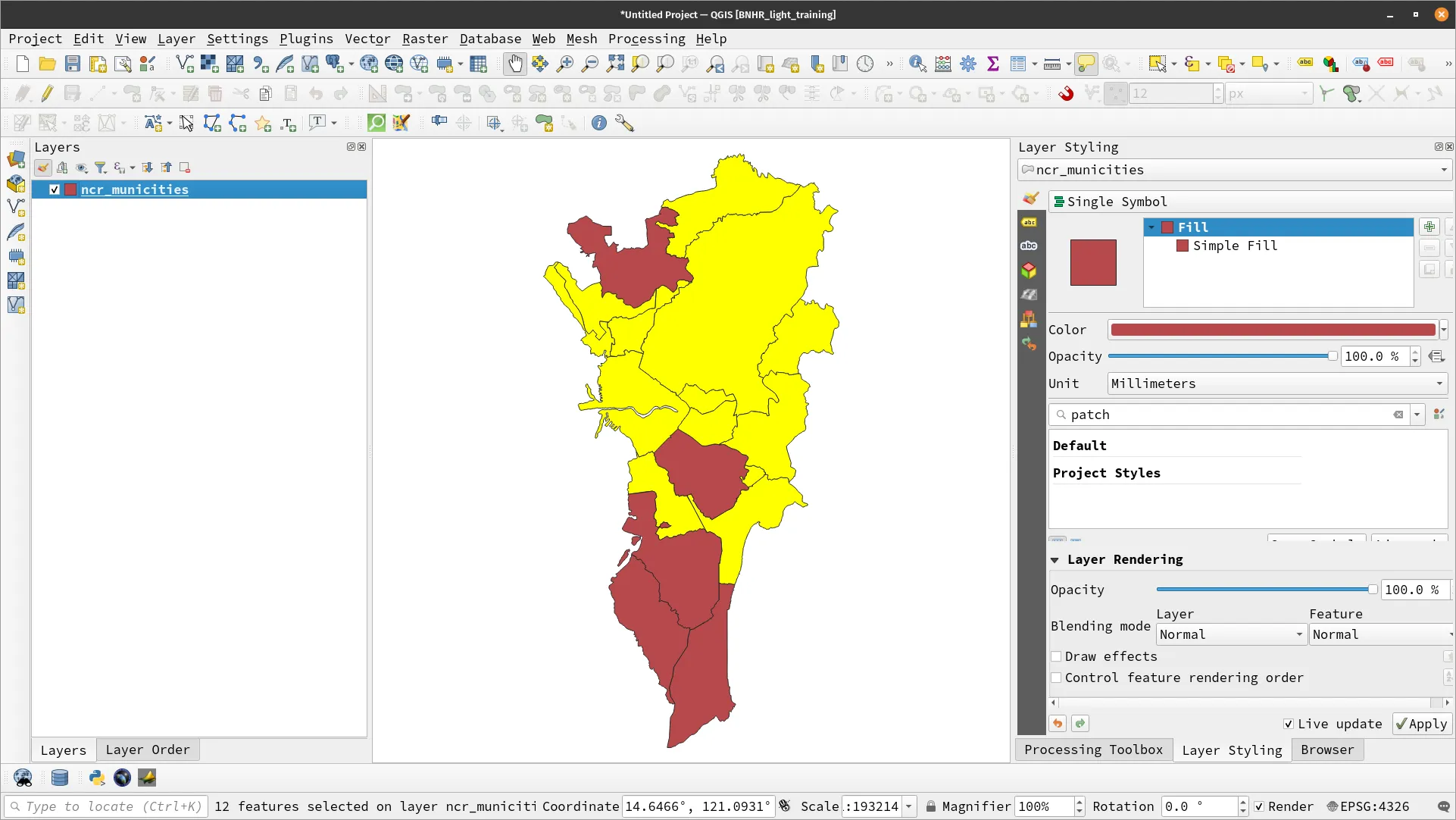Click Zoom Full extent icon
This screenshot has height=820, width=1456.
[614, 64]
